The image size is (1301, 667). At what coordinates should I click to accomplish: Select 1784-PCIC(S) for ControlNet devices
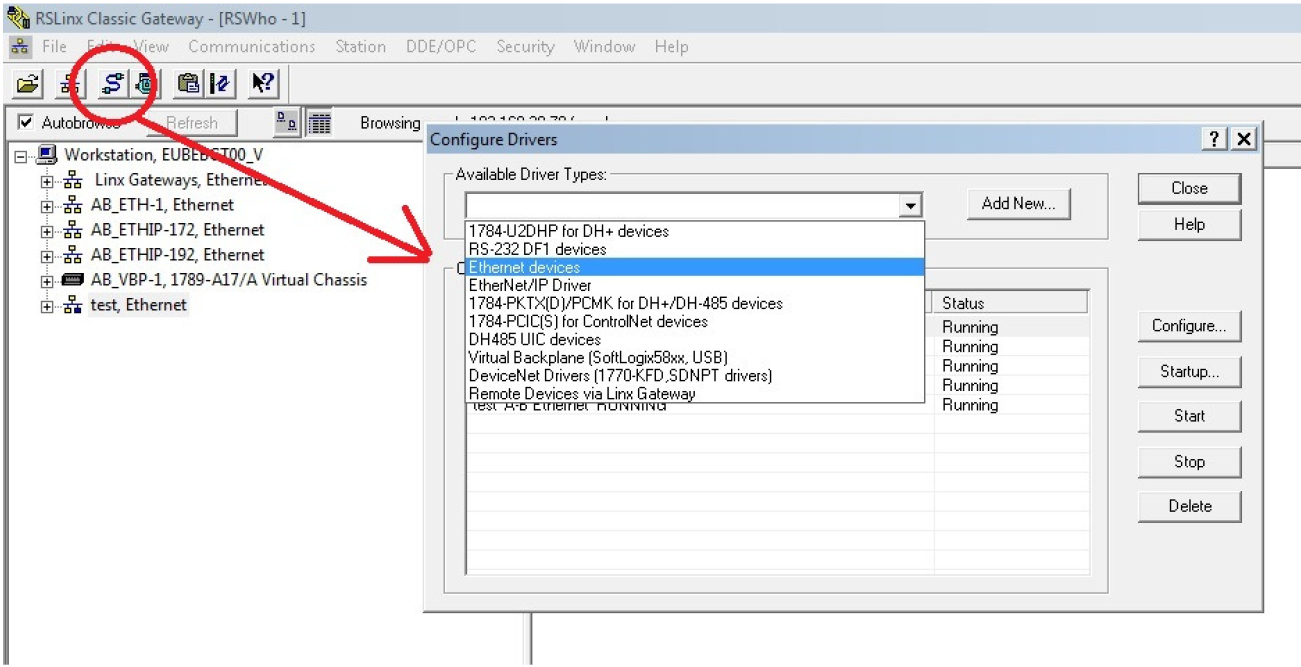click(695, 321)
